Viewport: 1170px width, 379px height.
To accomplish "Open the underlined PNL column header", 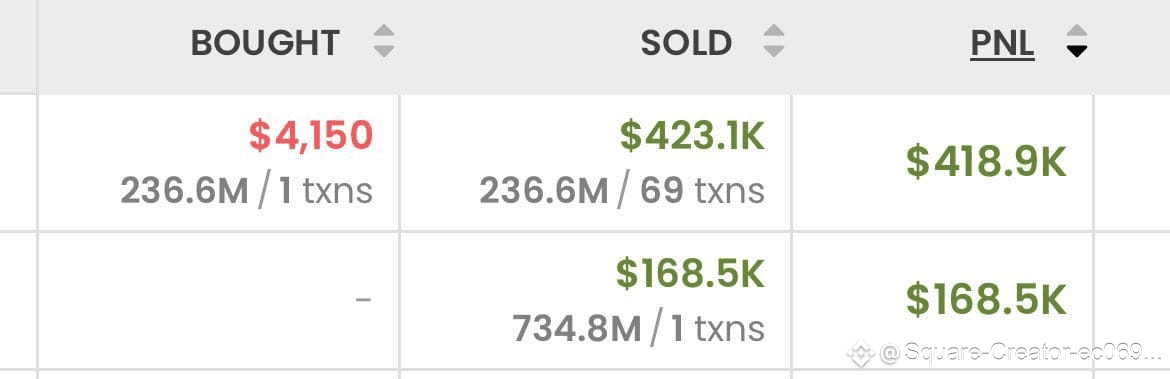I will (1002, 43).
